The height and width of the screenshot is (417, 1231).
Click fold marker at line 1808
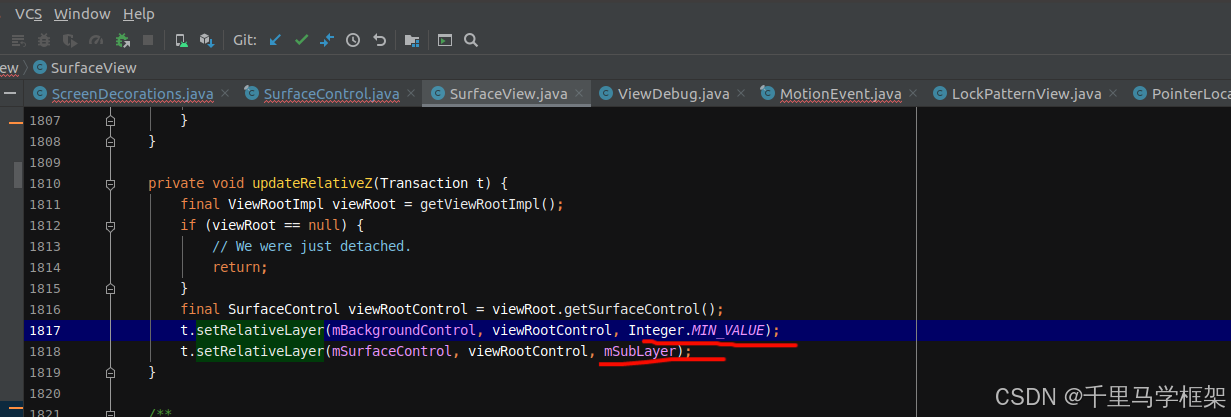click(x=111, y=141)
